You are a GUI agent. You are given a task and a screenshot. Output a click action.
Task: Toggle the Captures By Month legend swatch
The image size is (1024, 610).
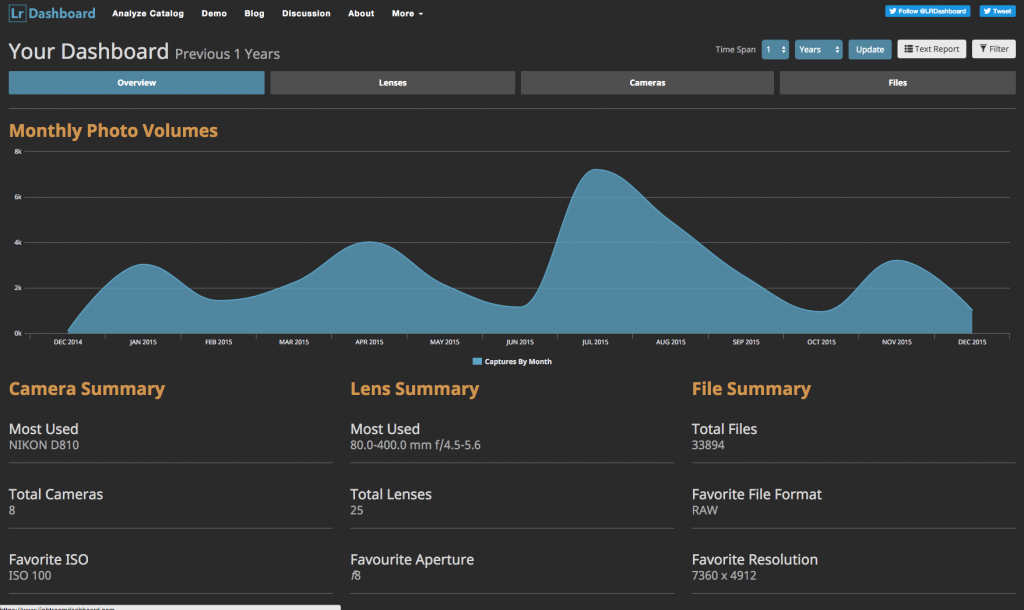pos(477,361)
